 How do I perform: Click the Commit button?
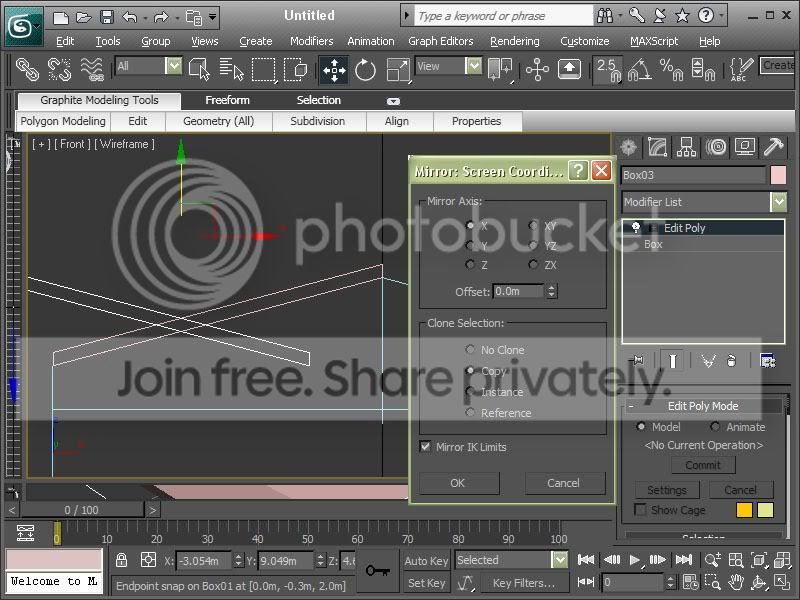tap(703, 465)
